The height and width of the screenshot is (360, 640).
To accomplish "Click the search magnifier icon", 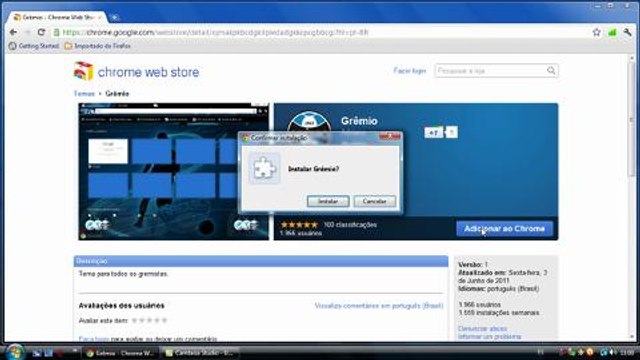I will [551, 71].
